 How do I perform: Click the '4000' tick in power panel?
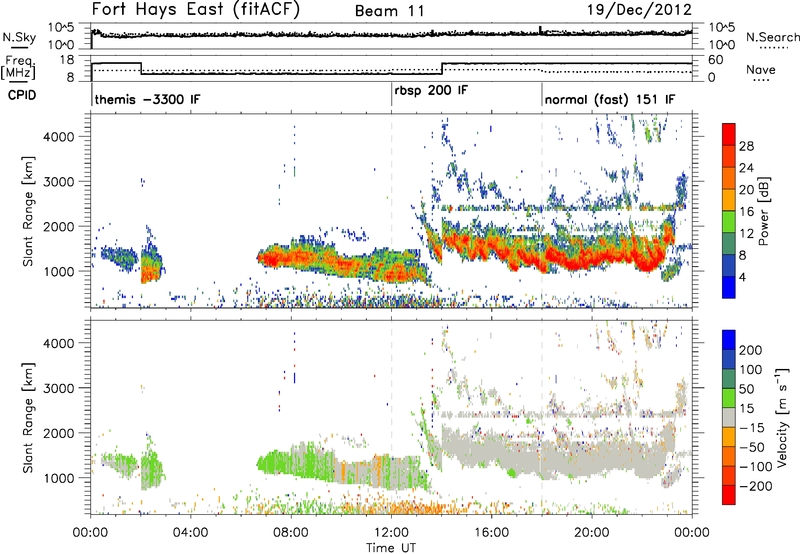click(x=58, y=137)
